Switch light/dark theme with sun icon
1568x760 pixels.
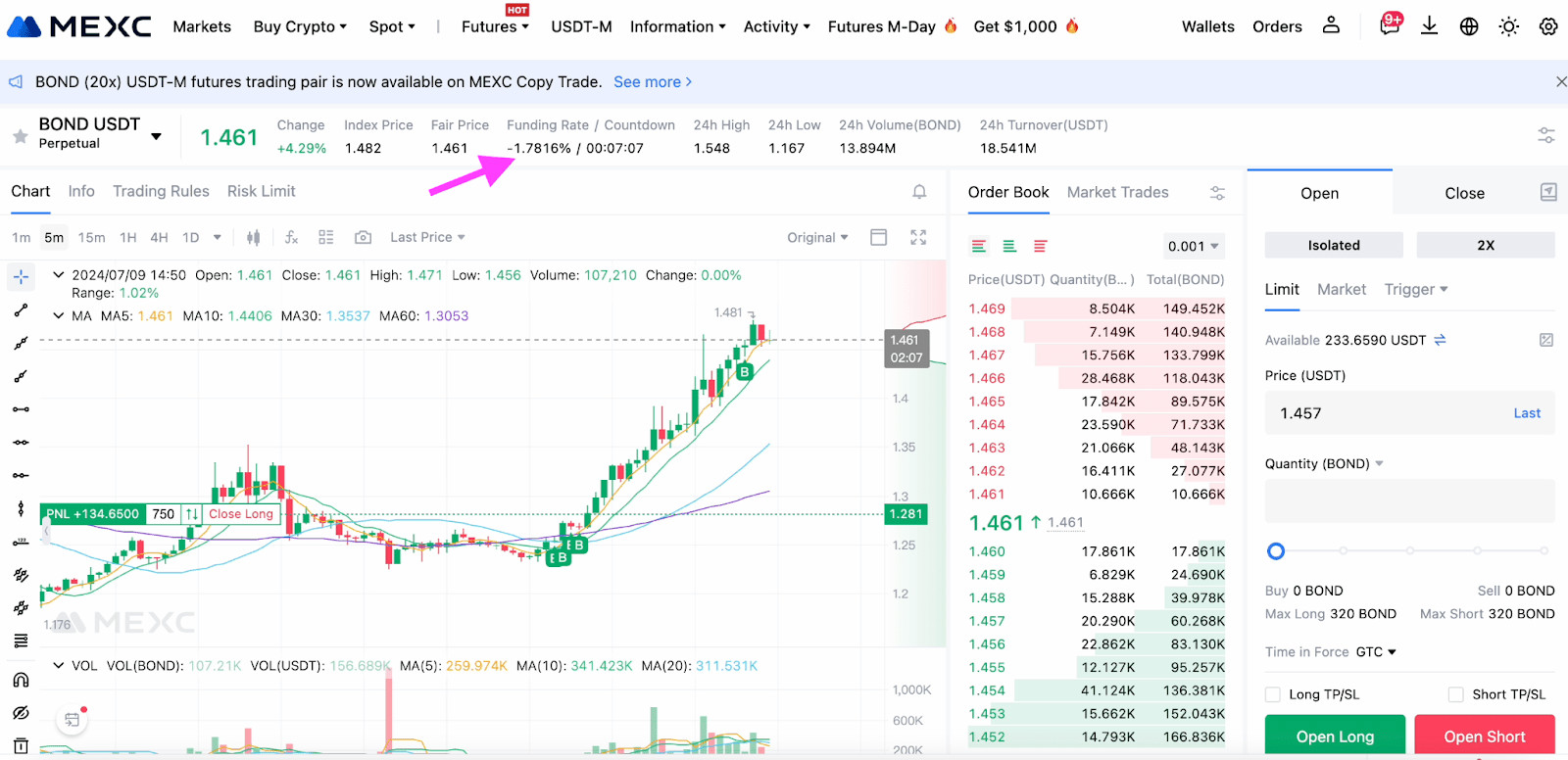point(1509,26)
